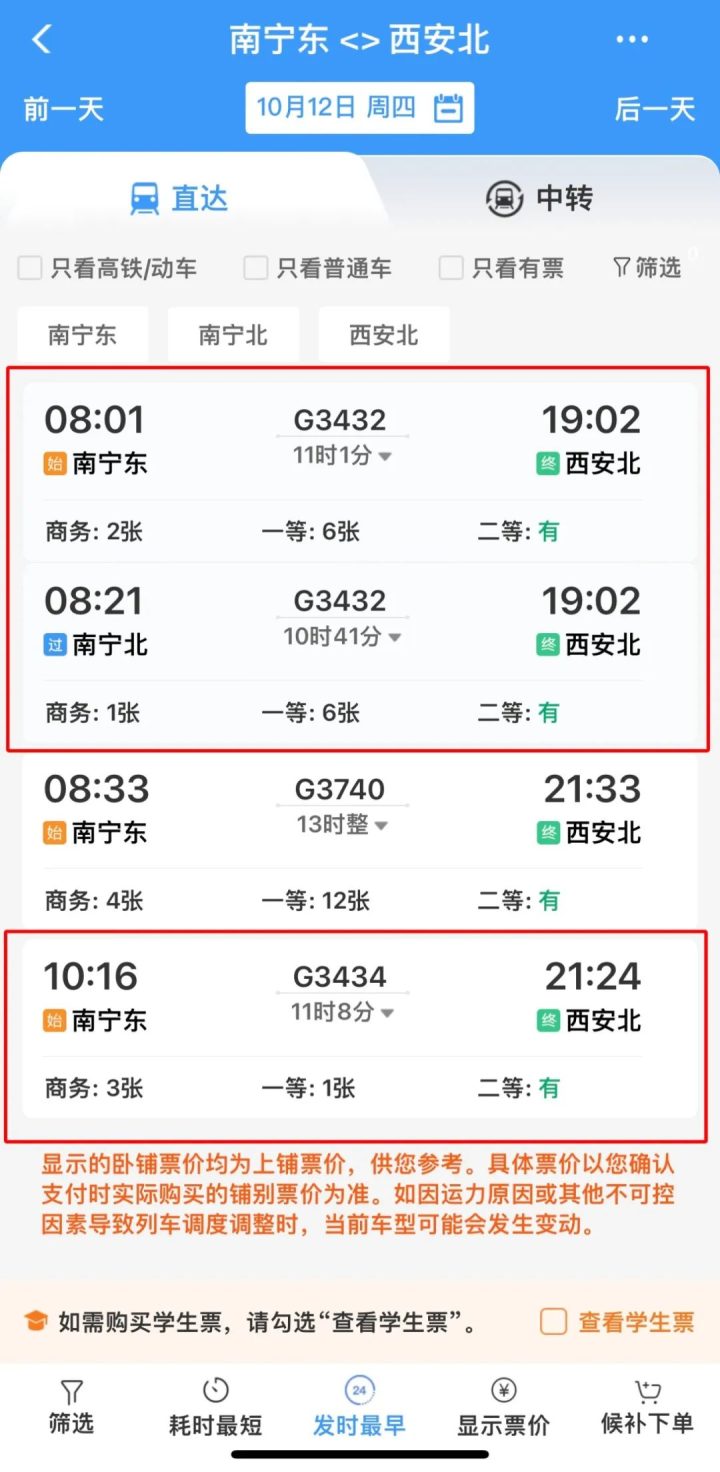
Task: Switch to the 中转 tab
Action: point(540,198)
